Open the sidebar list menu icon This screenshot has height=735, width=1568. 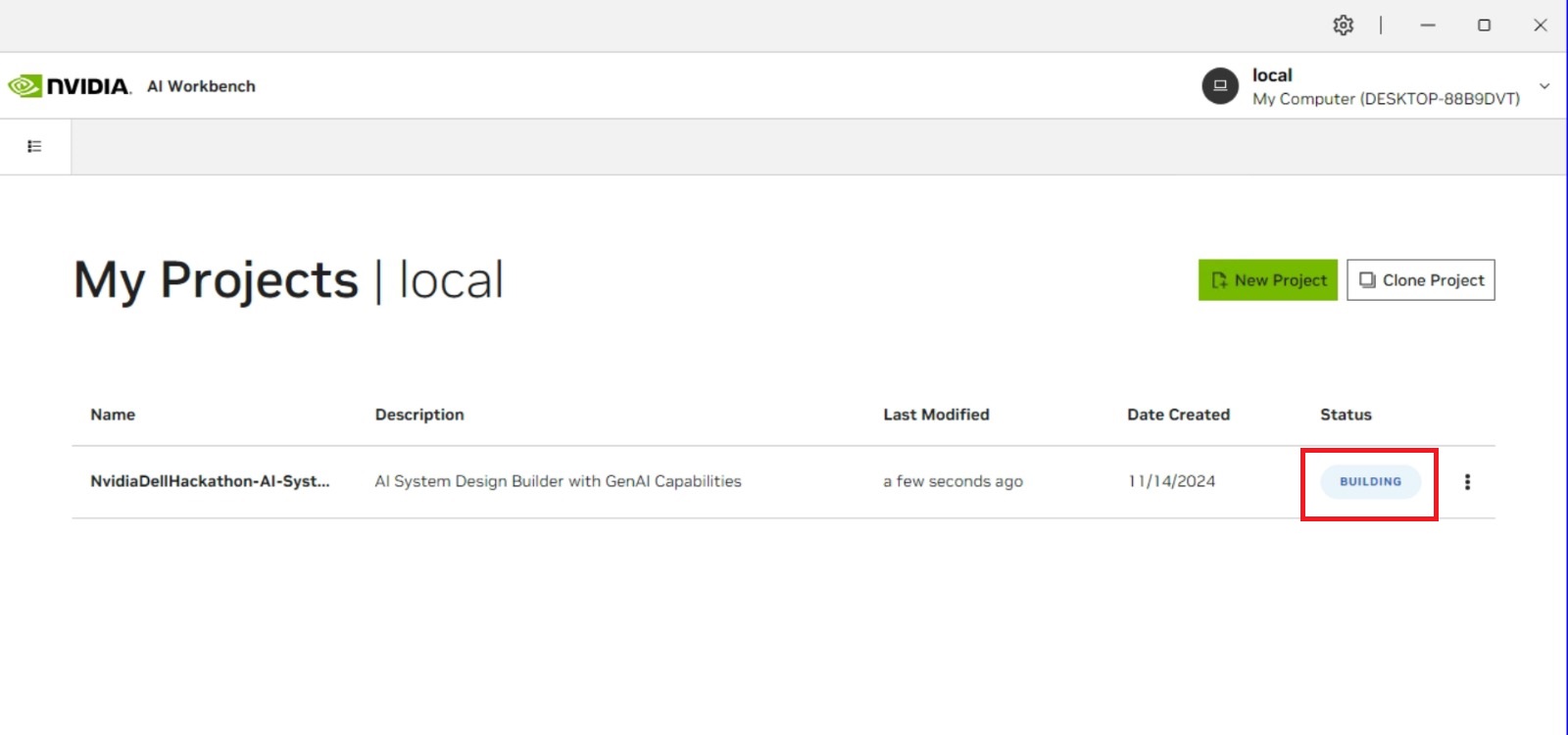pyautogui.click(x=34, y=146)
